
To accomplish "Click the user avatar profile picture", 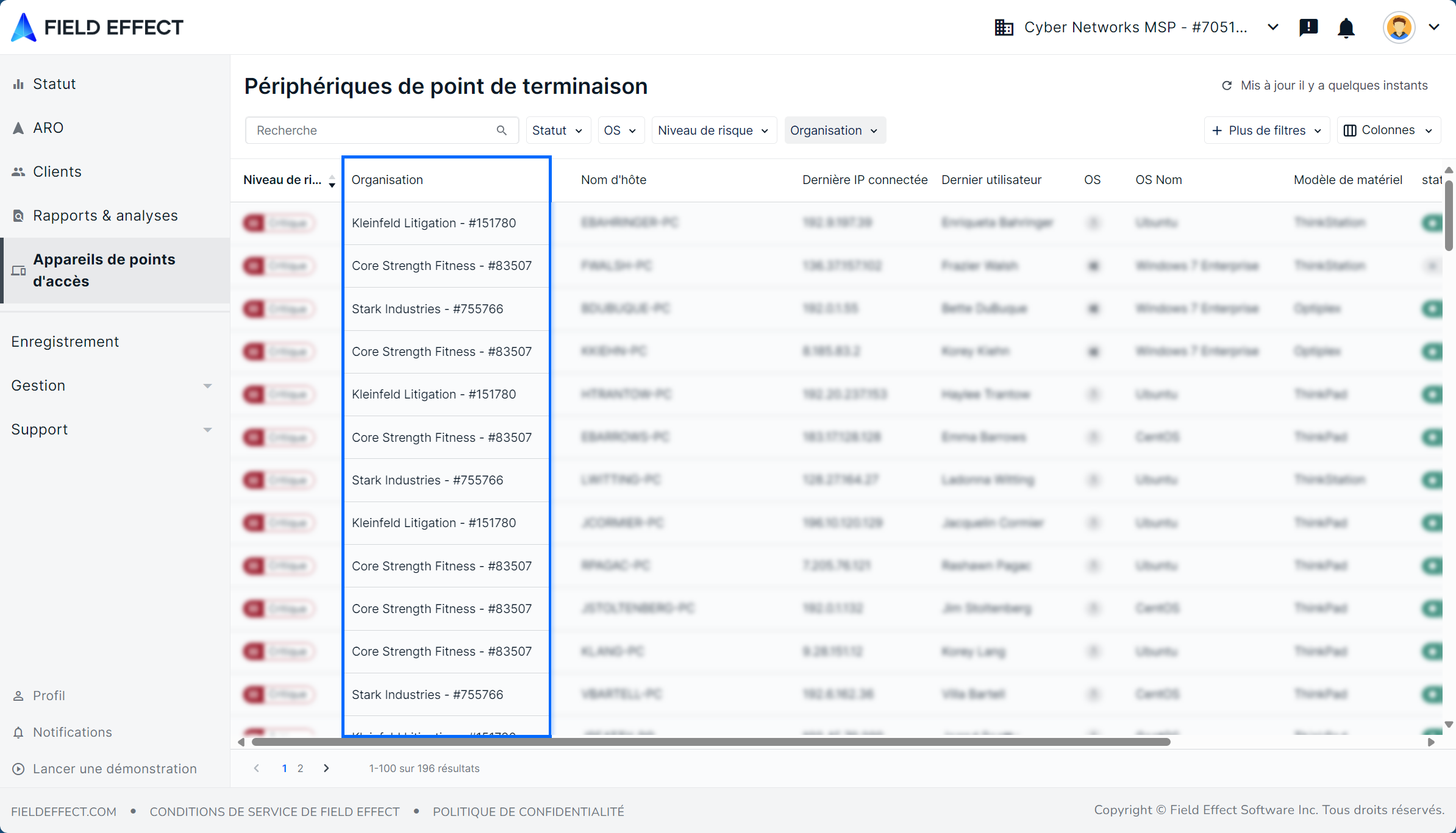I will [1399, 27].
